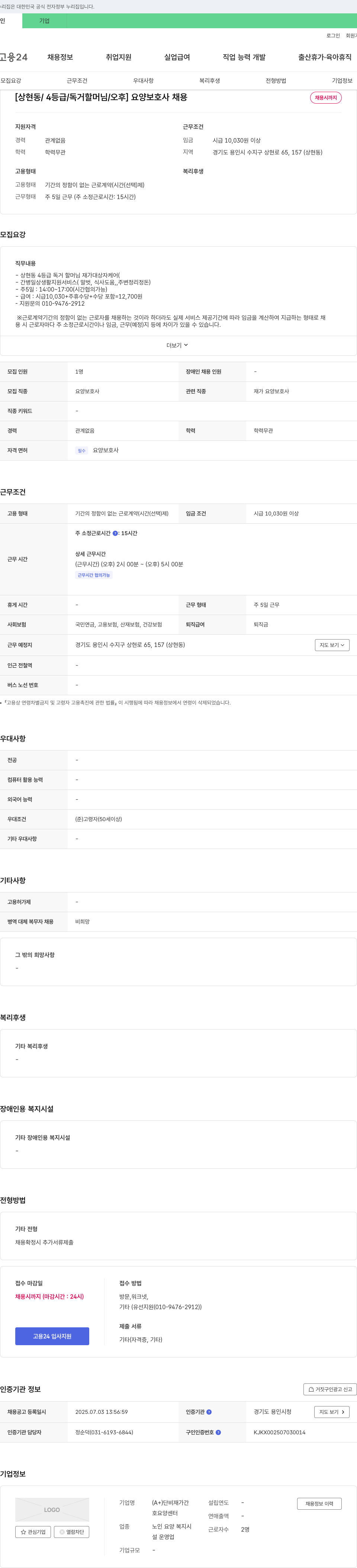Viewport: 357px width, 1568px height.
Task: Add company with 관심기업 star button
Action: tap(33, 1532)
